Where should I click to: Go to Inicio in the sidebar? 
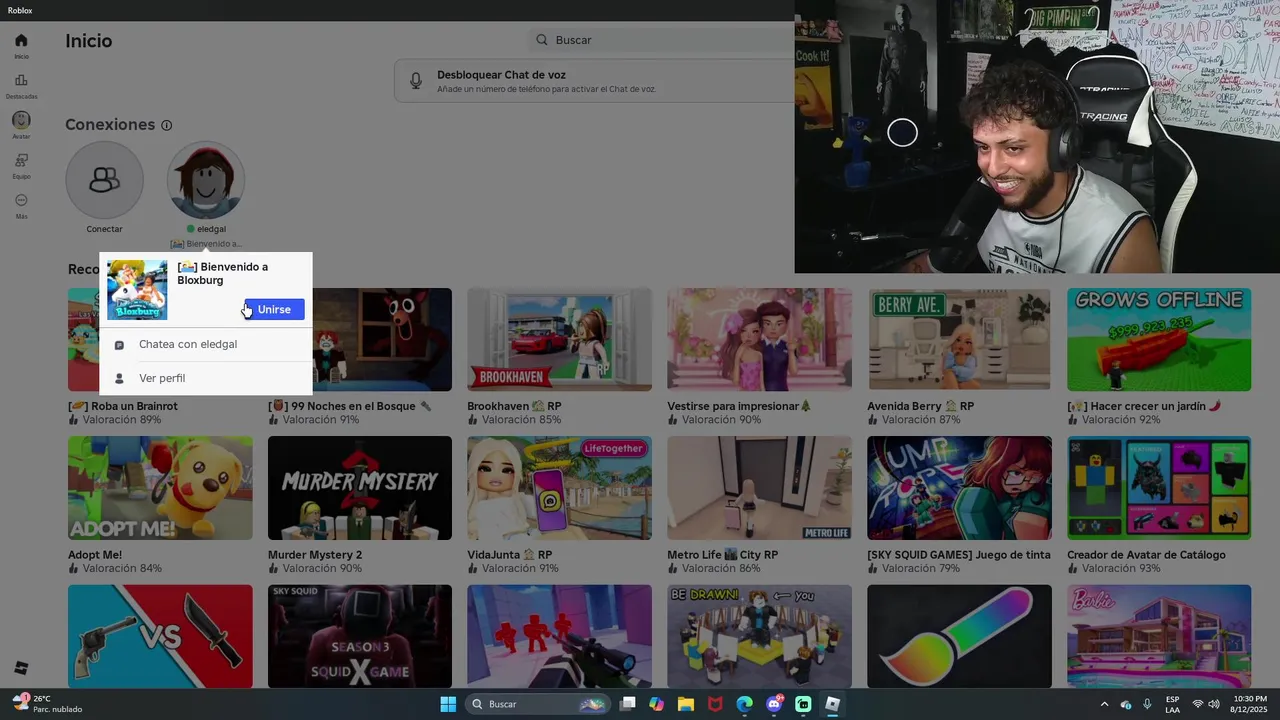pos(21,45)
